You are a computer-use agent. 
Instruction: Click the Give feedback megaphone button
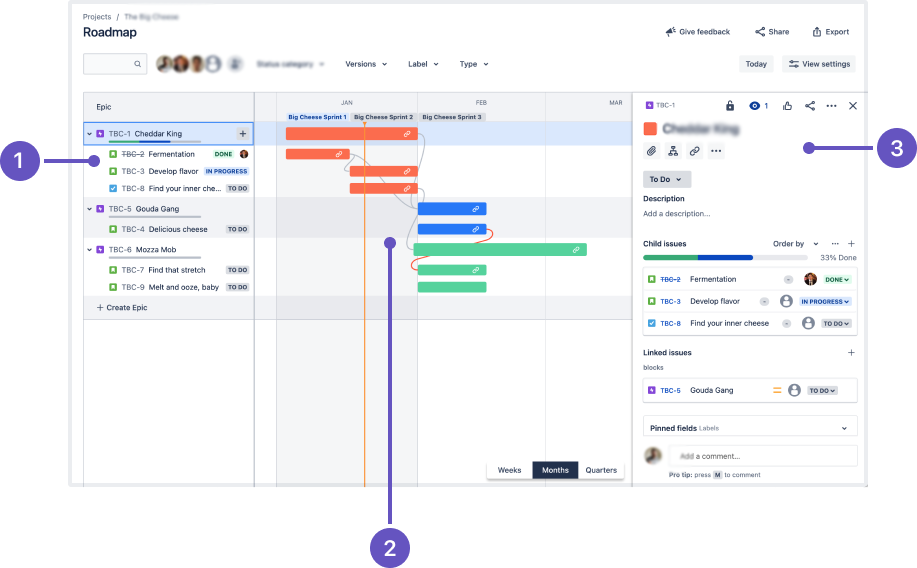coord(697,32)
